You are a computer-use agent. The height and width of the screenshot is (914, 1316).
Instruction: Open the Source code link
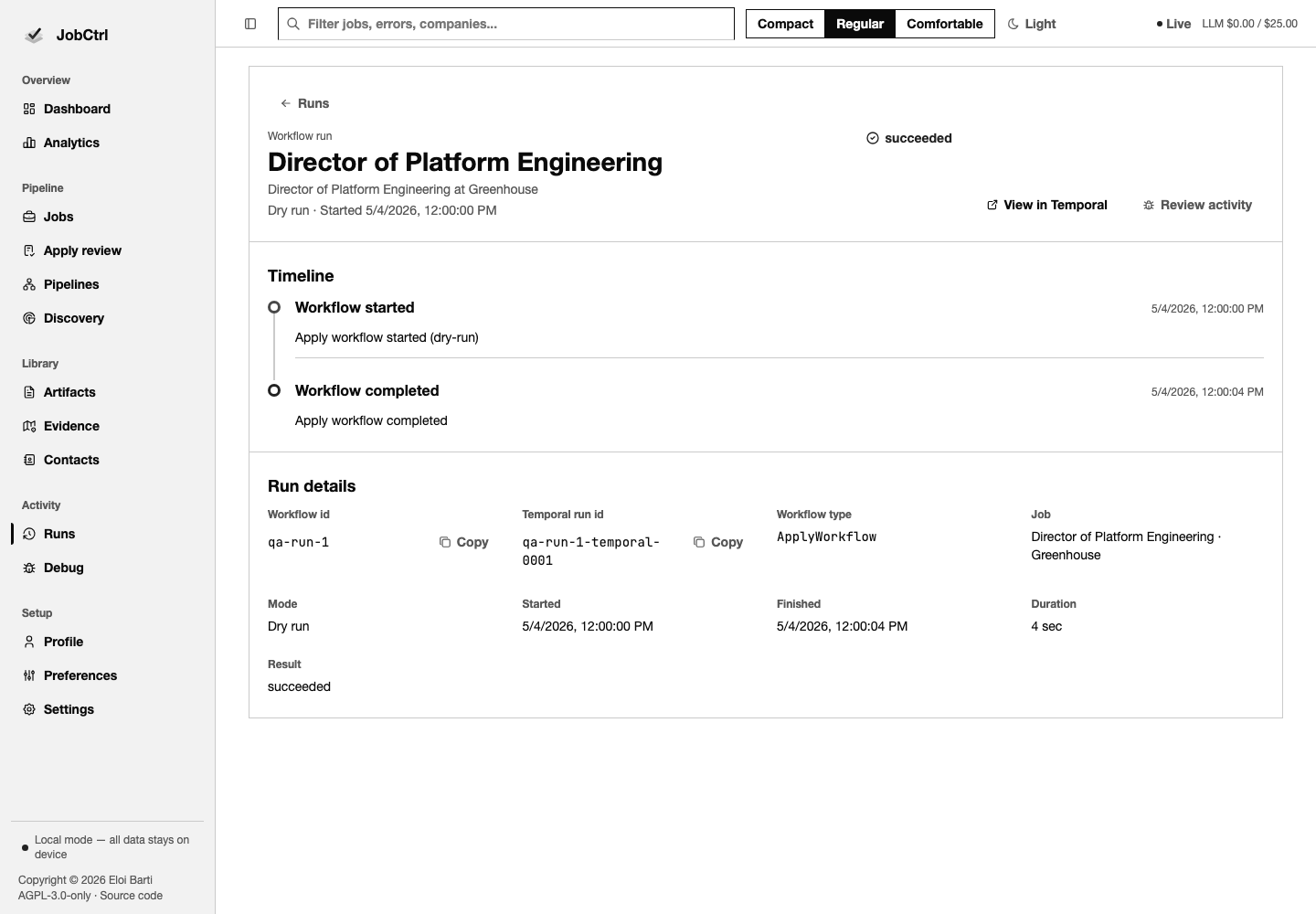click(131, 896)
